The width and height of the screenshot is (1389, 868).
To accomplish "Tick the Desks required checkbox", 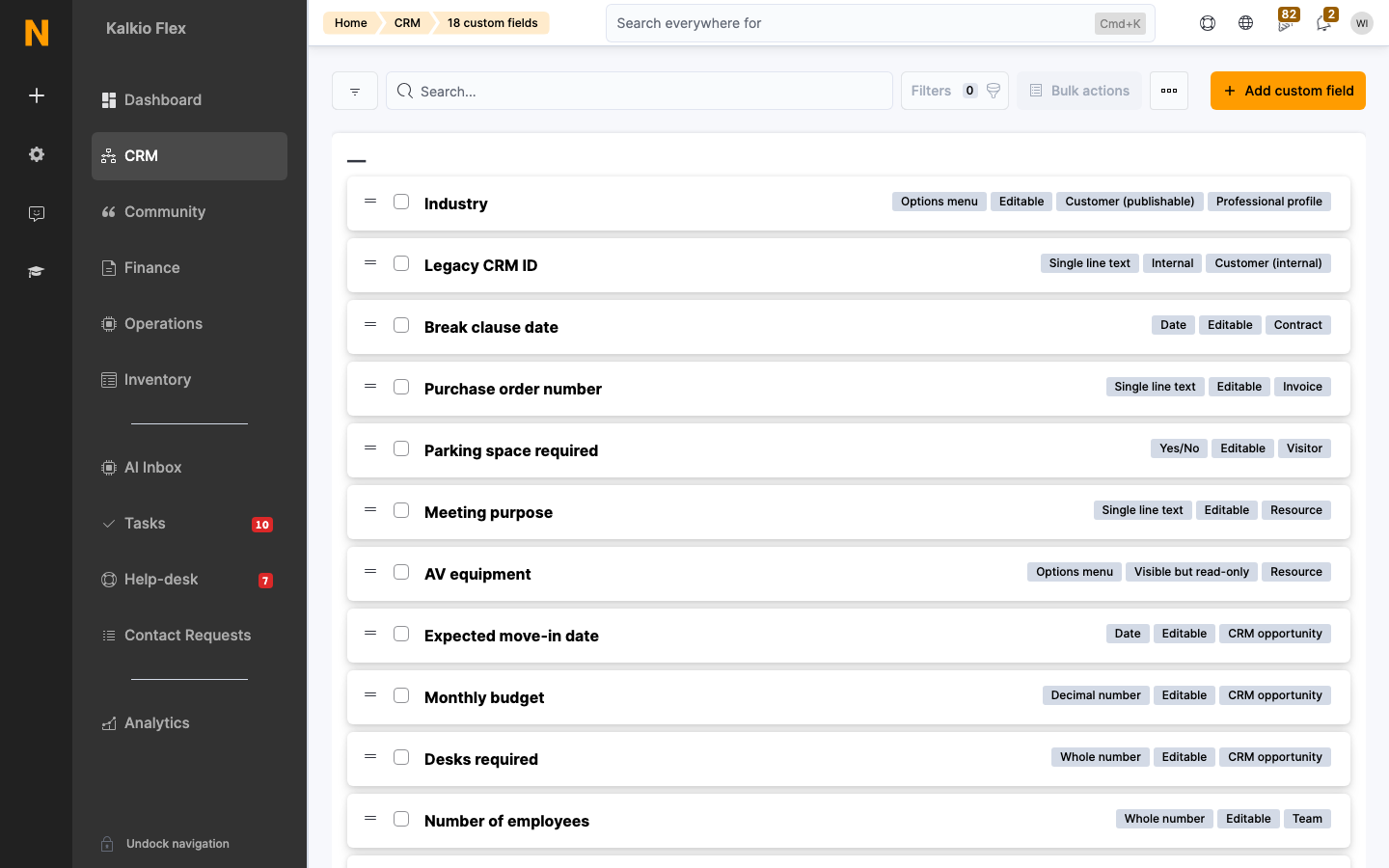I will point(401,757).
